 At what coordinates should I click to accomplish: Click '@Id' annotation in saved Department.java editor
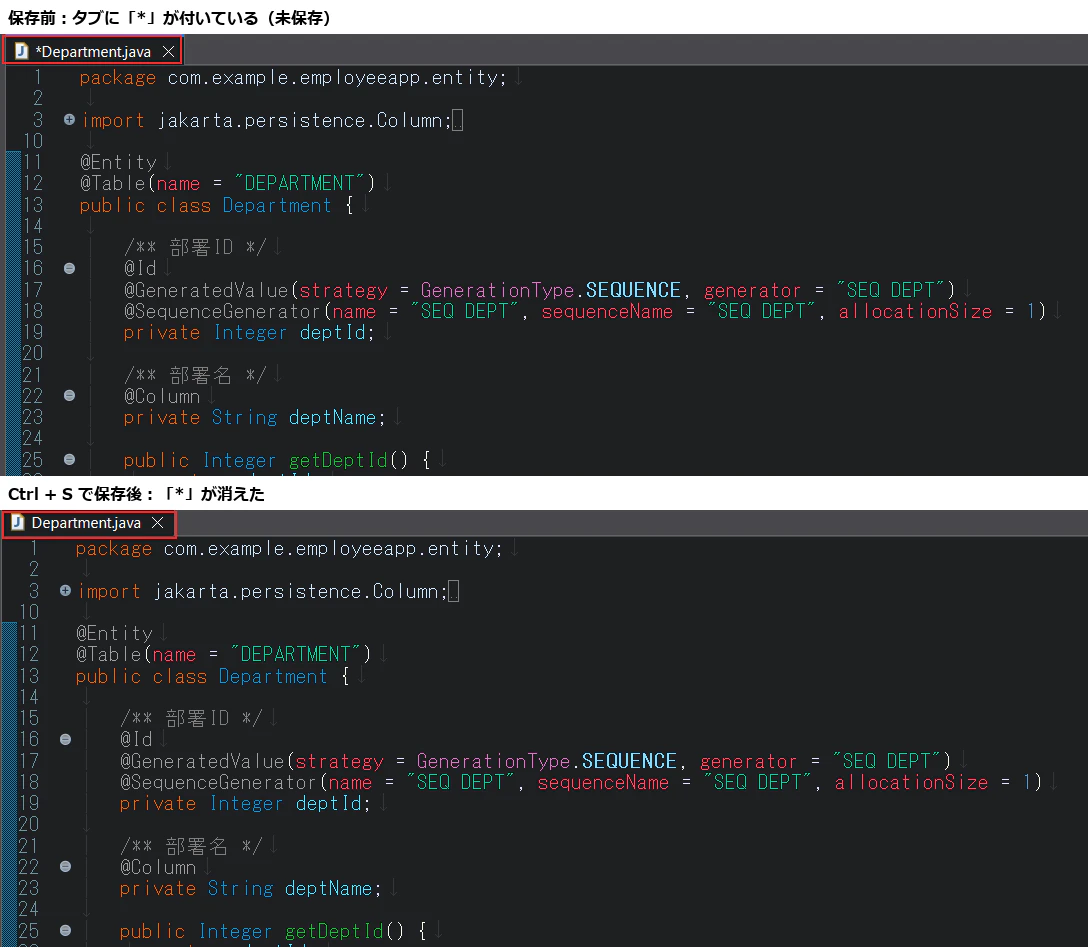[136, 740]
